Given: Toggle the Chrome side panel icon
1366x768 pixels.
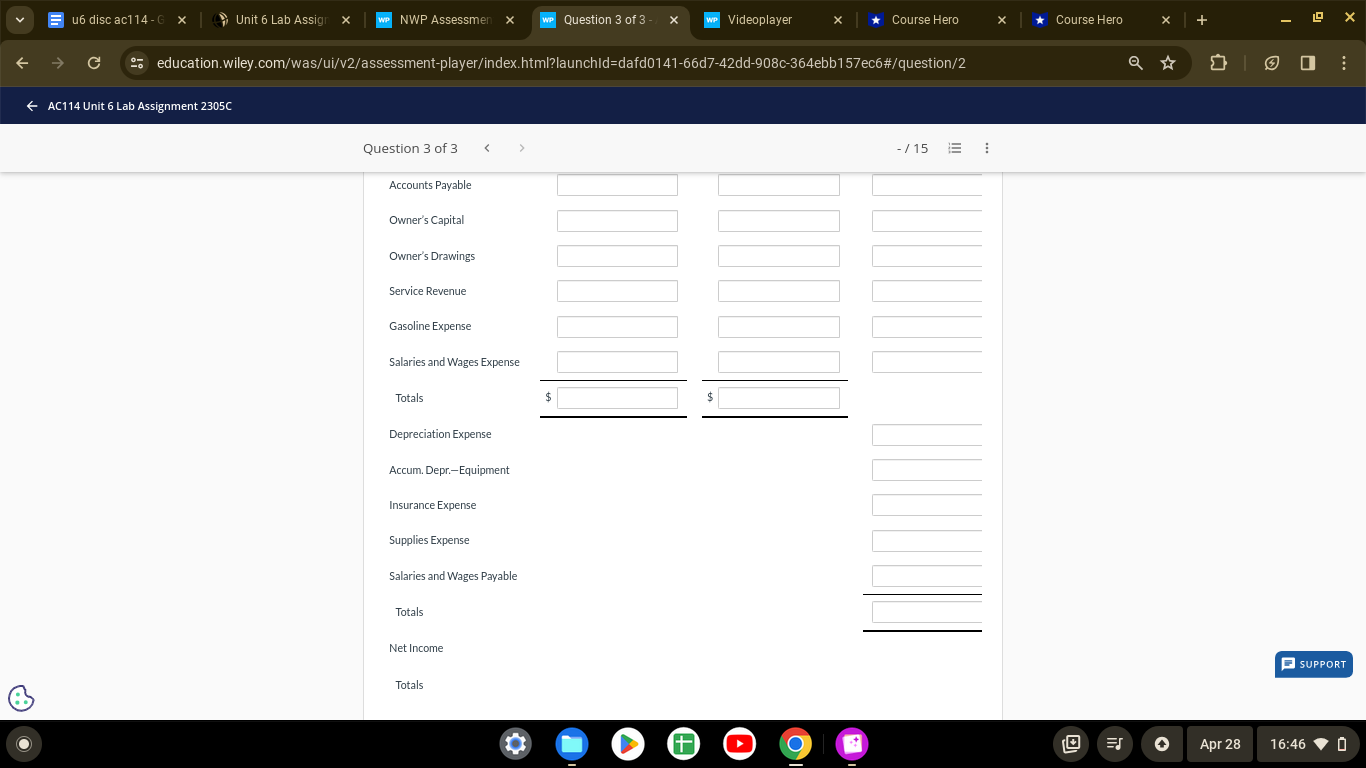Looking at the screenshot, I should (x=1308, y=63).
